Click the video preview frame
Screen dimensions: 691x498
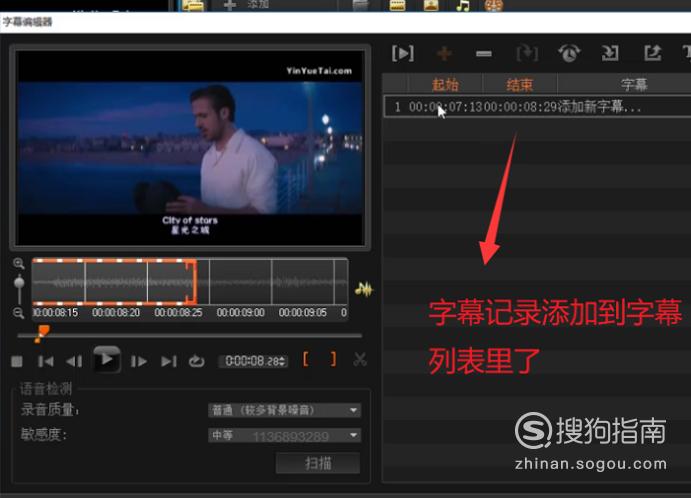pyautogui.click(x=190, y=148)
